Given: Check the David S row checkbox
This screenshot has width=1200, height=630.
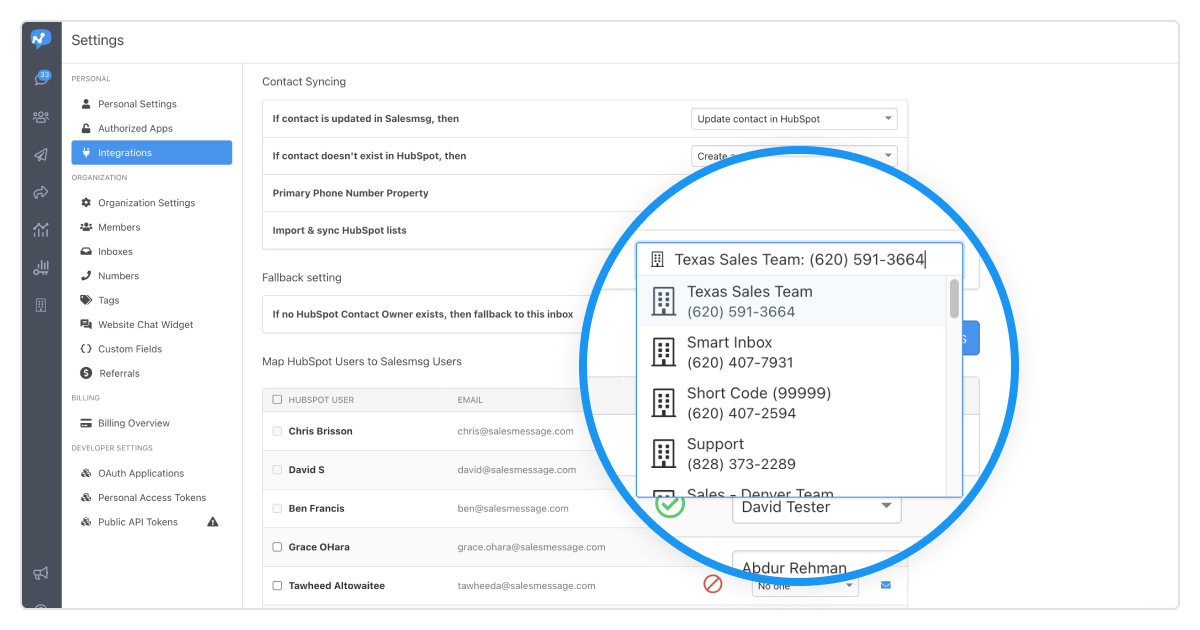Looking at the screenshot, I should (277, 469).
